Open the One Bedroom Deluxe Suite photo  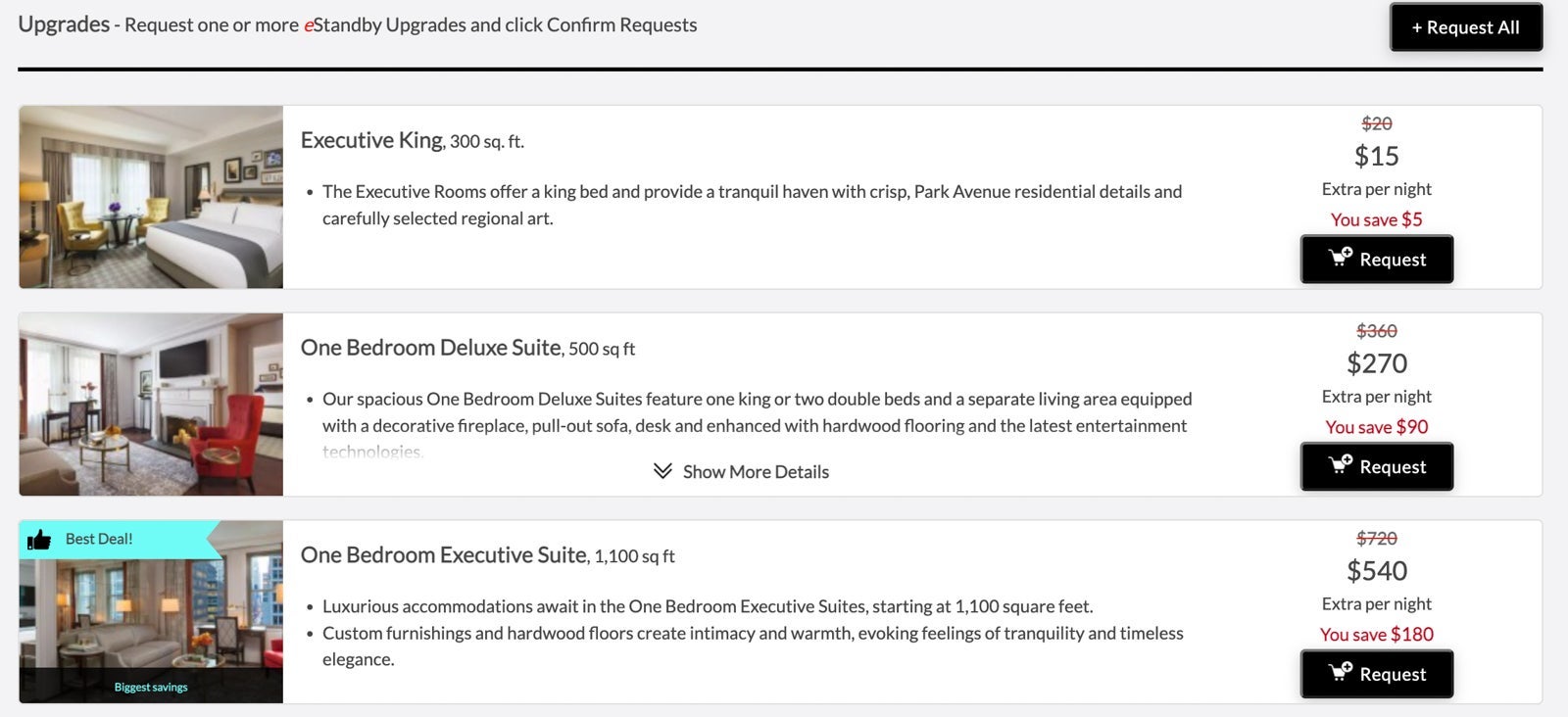tap(151, 405)
